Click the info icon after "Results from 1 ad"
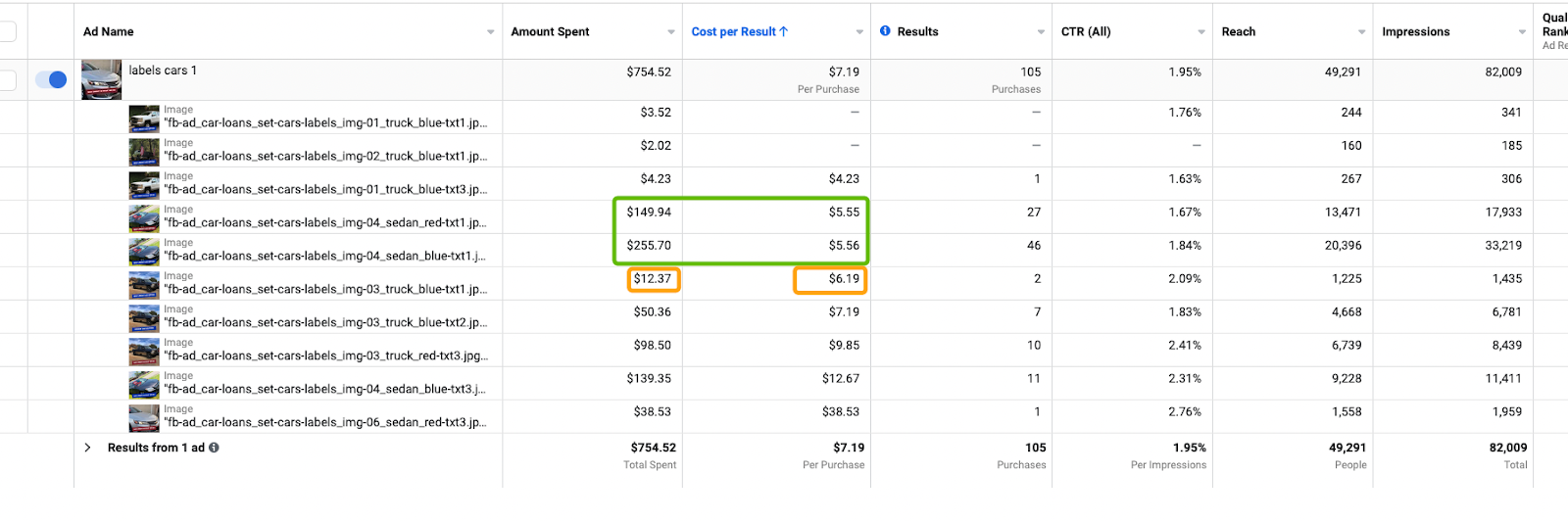The height and width of the screenshot is (521, 1568). click(x=214, y=448)
